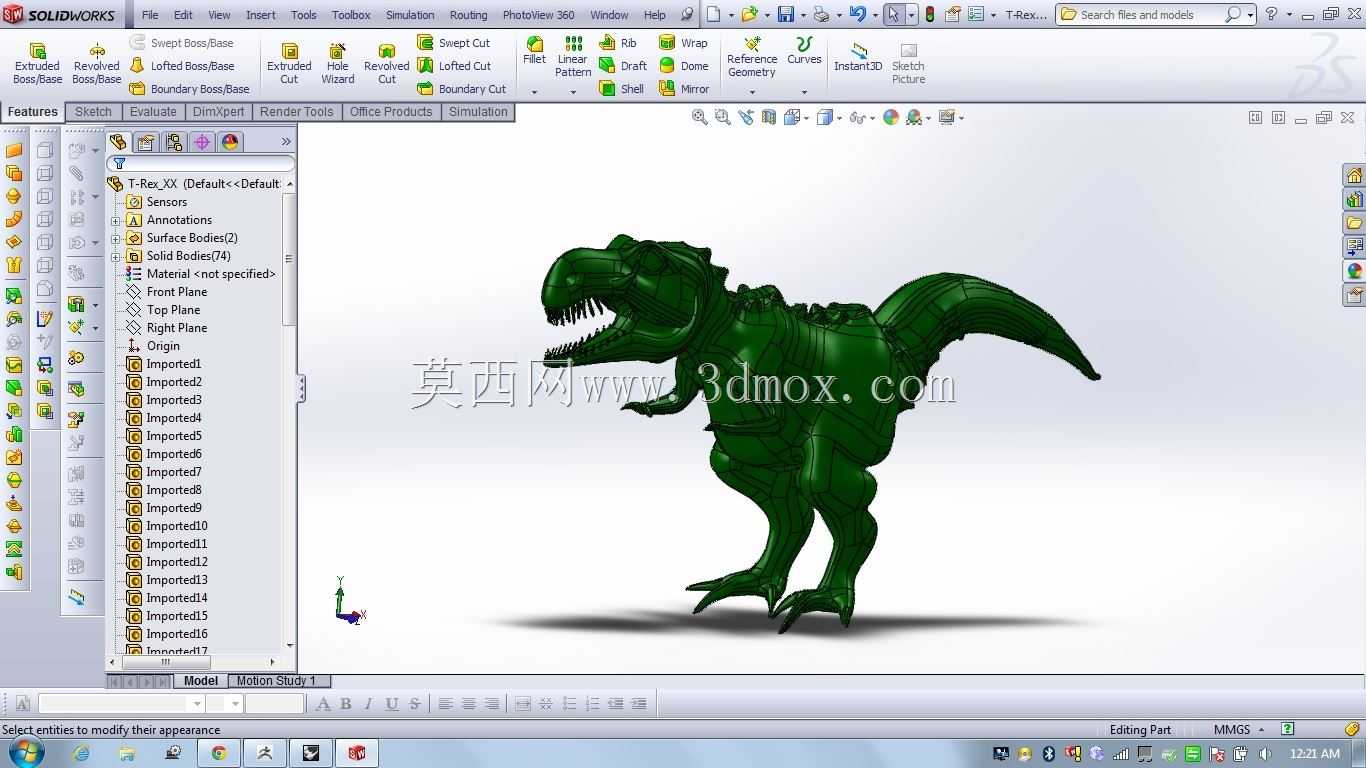This screenshot has width=1366, height=768.
Task: Switch to the DimXpert tab
Action: tap(218, 112)
